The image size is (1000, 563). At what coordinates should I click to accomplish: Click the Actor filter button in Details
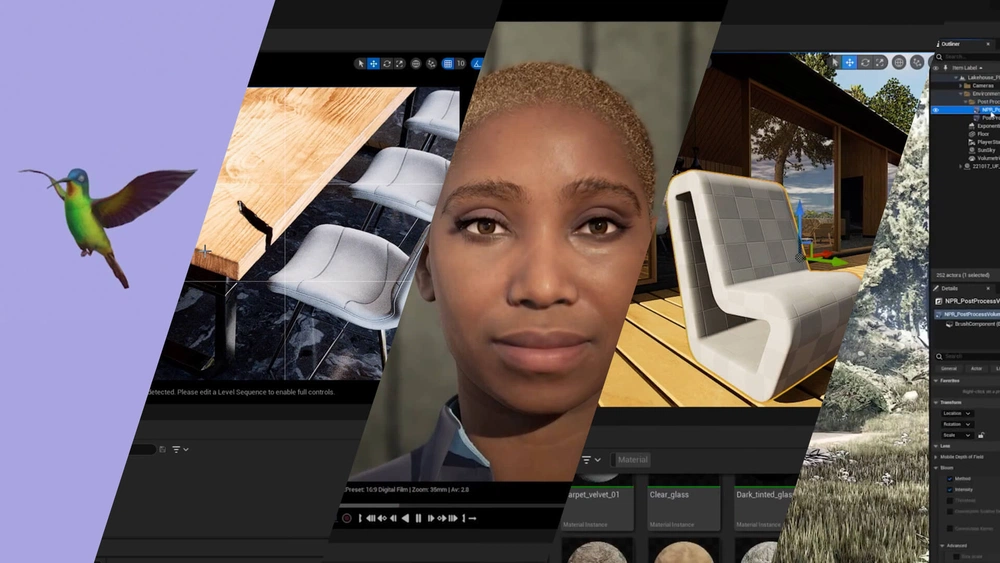[975, 368]
